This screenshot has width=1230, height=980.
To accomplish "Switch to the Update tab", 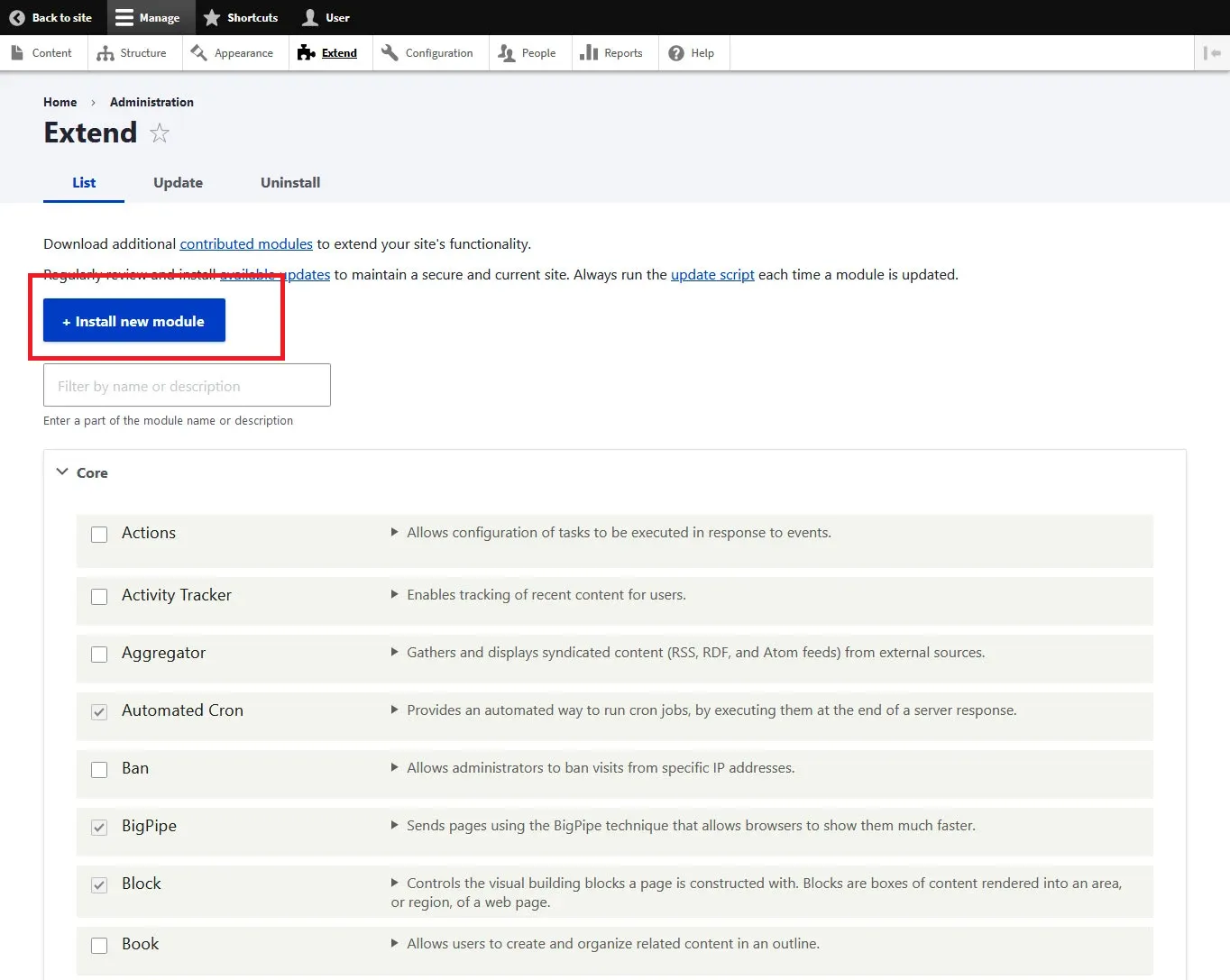I will coord(178,182).
